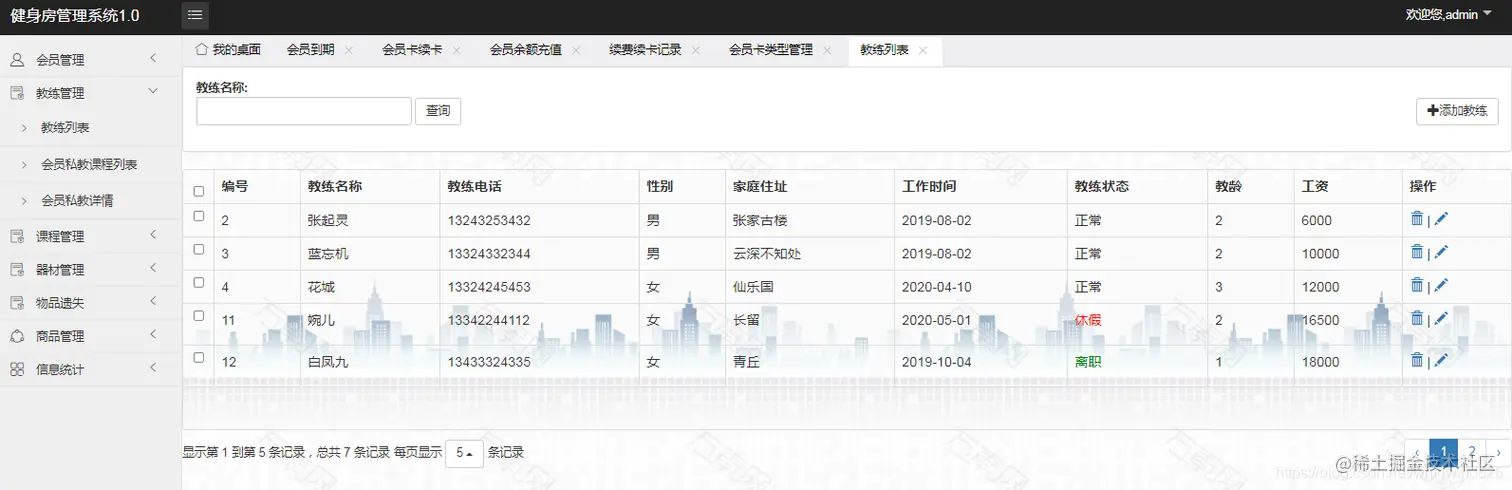The image size is (1512, 490).
Task: Delete coach 蓝忘机 with trash icon
Action: pos(1417,252)
